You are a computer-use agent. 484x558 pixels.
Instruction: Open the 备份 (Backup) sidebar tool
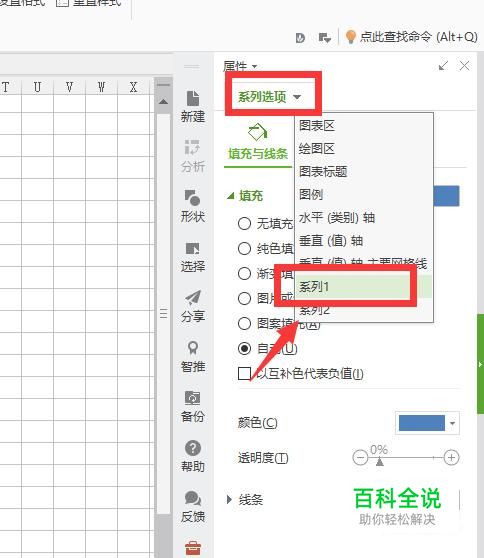(193, 406)
